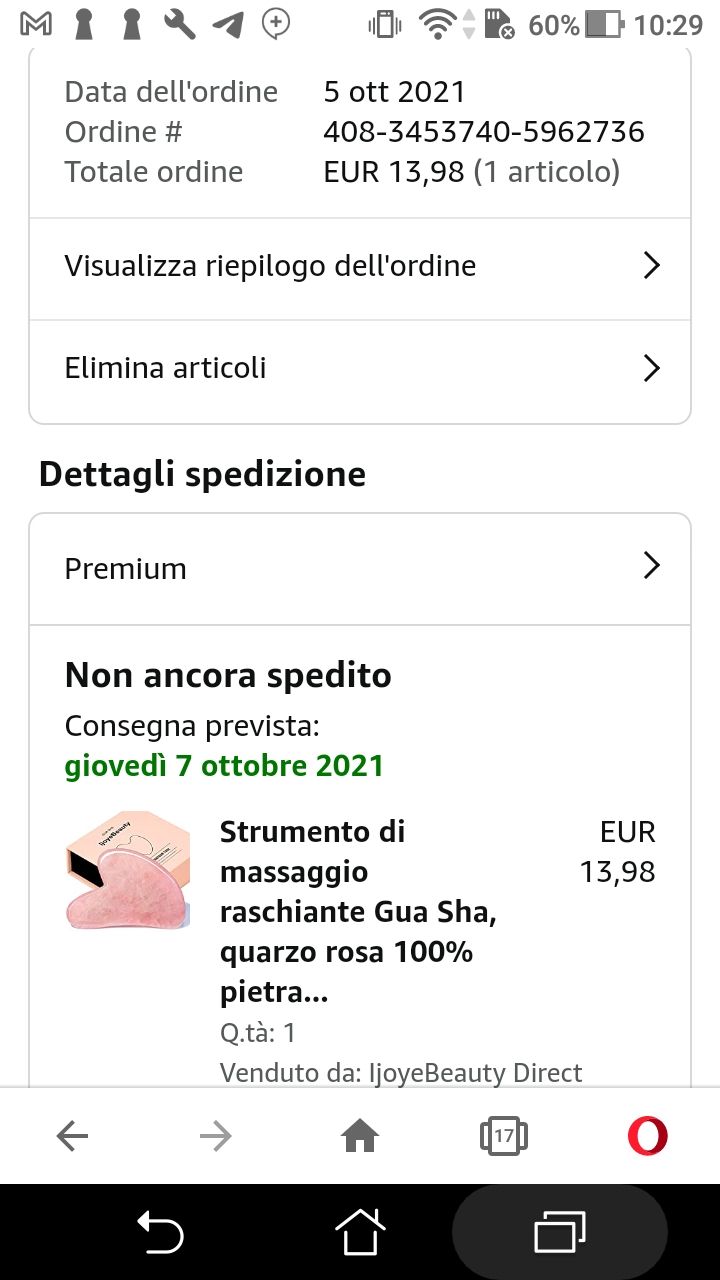Expand the Elimina articoli chevron
Image resolution: width=720 pixels, height=1280 pixels.
651,368
